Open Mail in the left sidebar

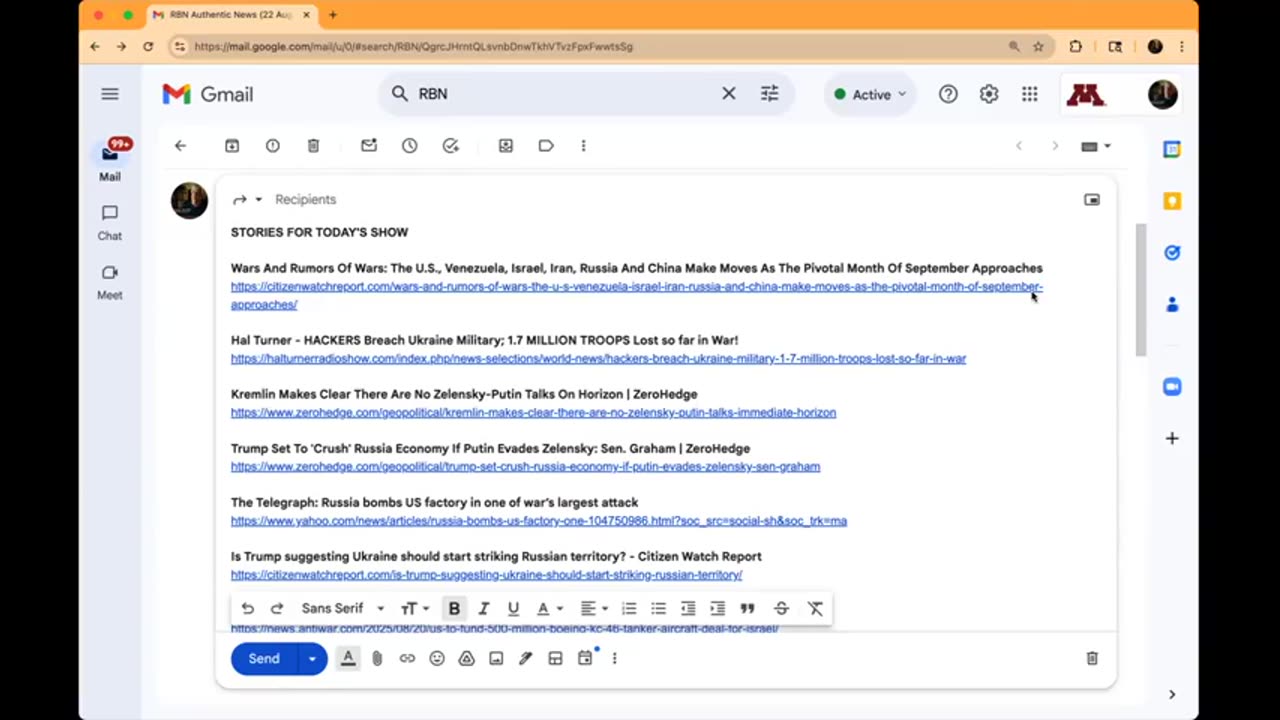110,161
